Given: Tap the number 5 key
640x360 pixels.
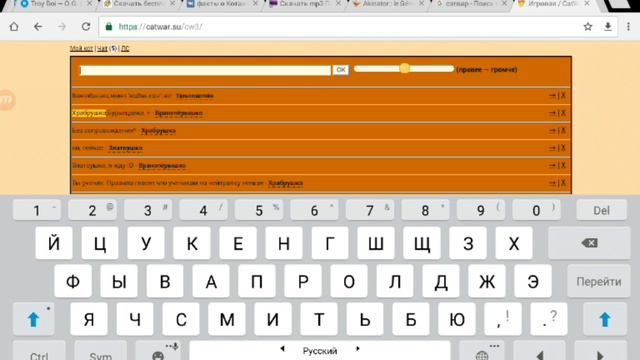Looking at the screenshot, I should [259, 210].
